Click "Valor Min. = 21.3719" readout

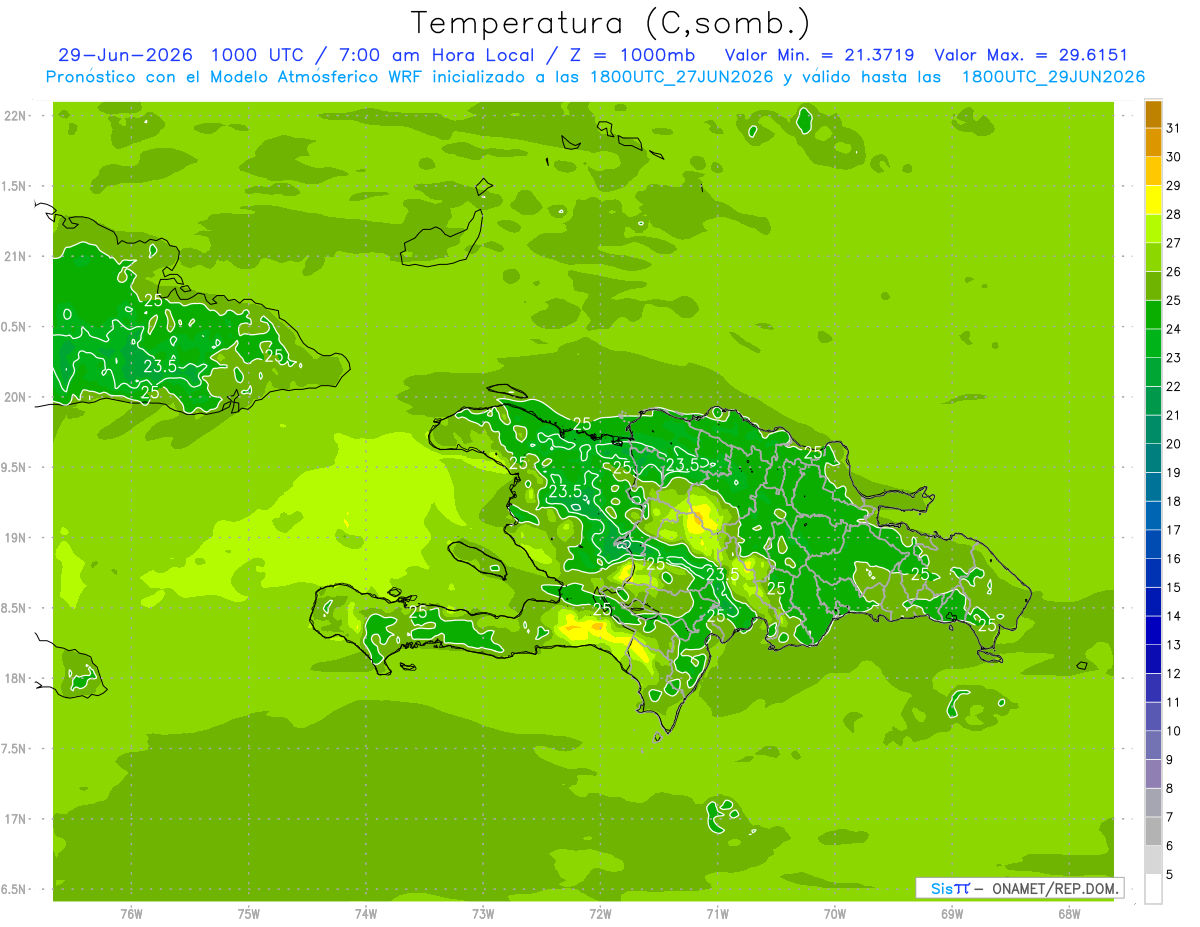coord(821,55)
